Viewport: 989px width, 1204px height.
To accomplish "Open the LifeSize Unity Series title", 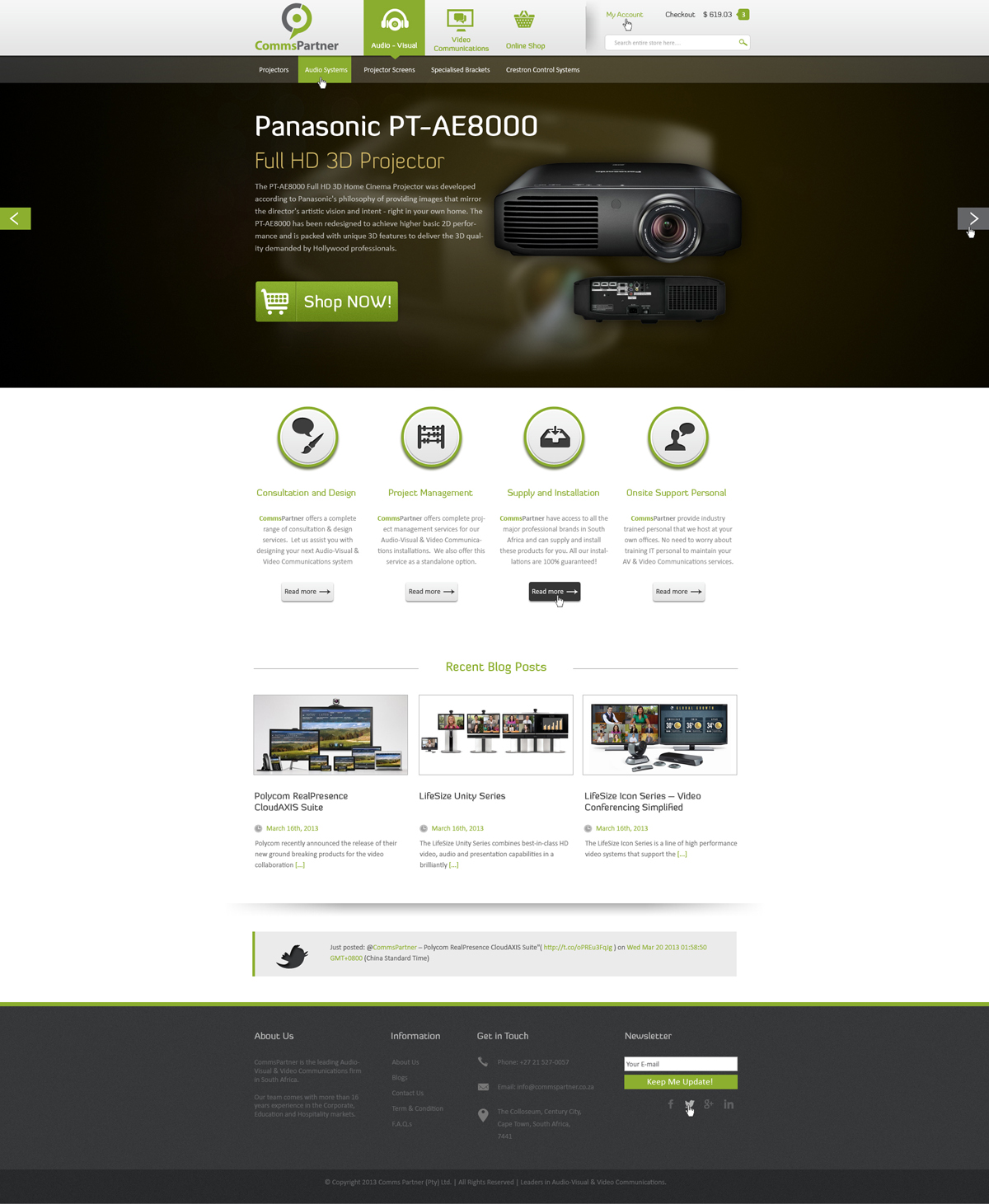I will pos(462,796).
